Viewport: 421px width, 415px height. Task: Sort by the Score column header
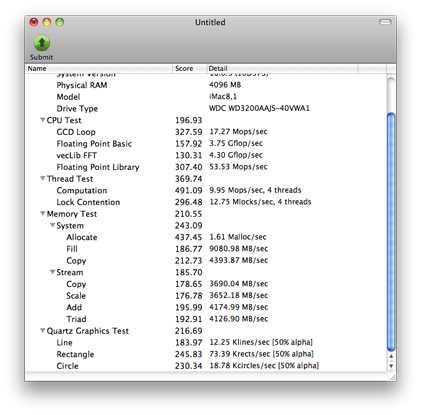point(190,68)
